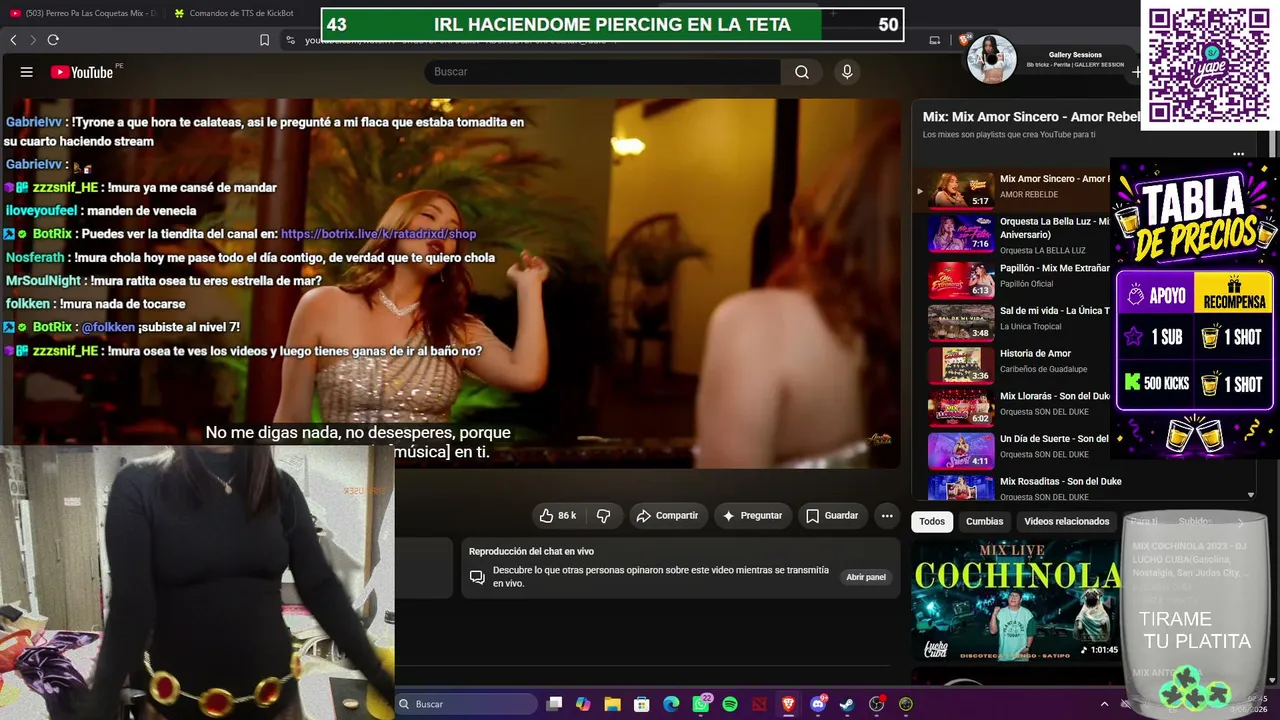
Task: Open playlist options three-dot menu
Action: coord(1238,154)
